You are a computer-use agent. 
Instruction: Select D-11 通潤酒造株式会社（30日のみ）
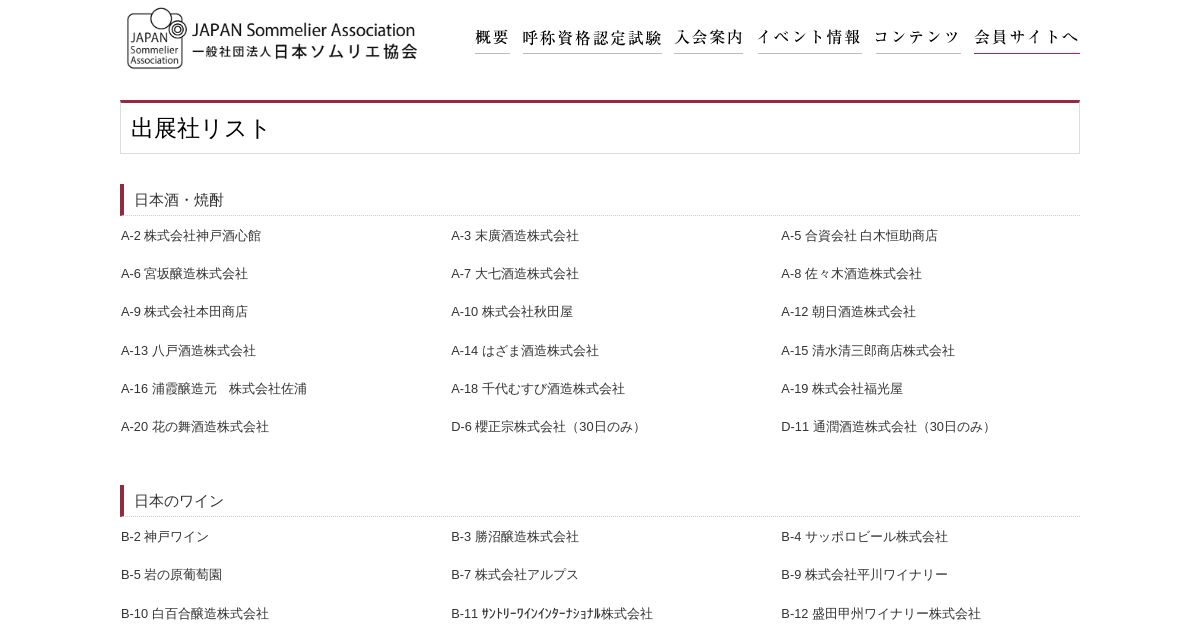(888, 427)
